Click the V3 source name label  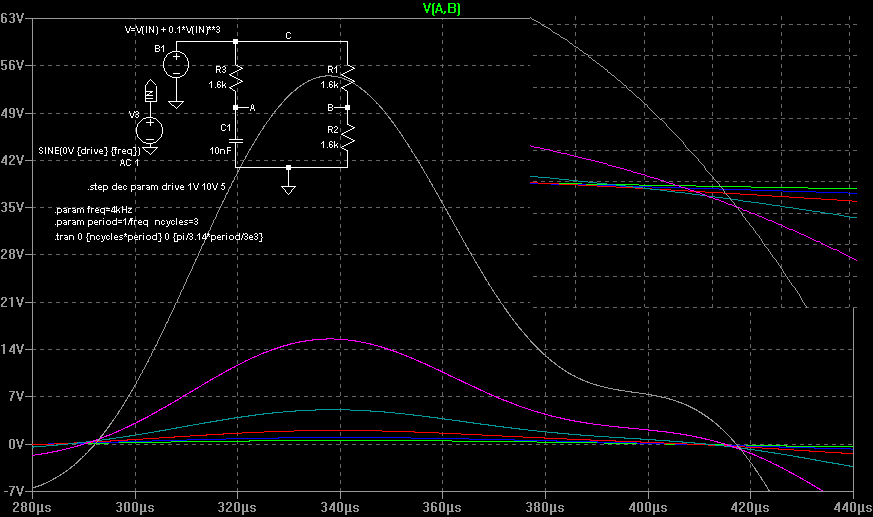point(134,115)
